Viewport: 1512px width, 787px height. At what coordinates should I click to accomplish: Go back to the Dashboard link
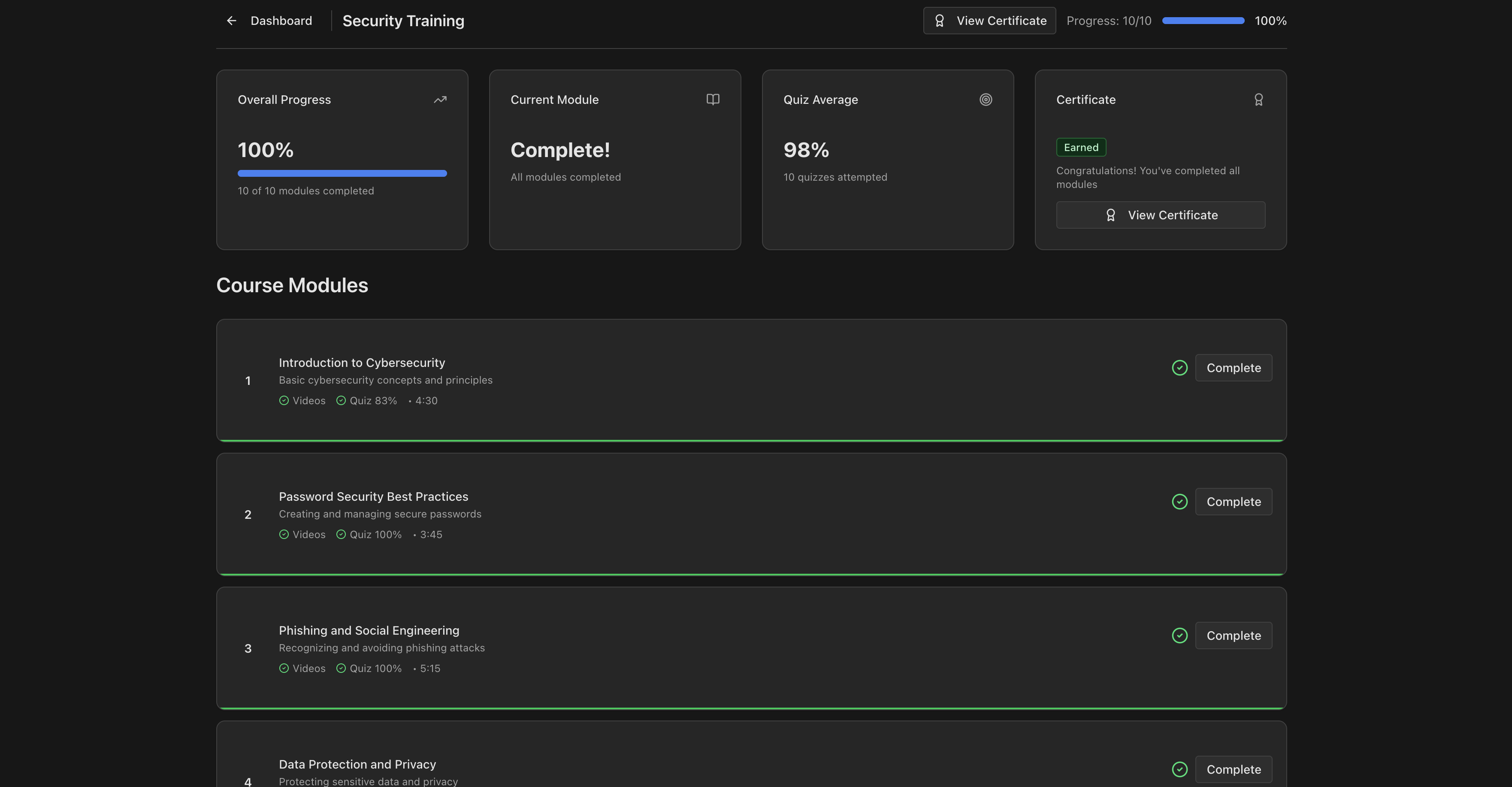pos(281,21)
